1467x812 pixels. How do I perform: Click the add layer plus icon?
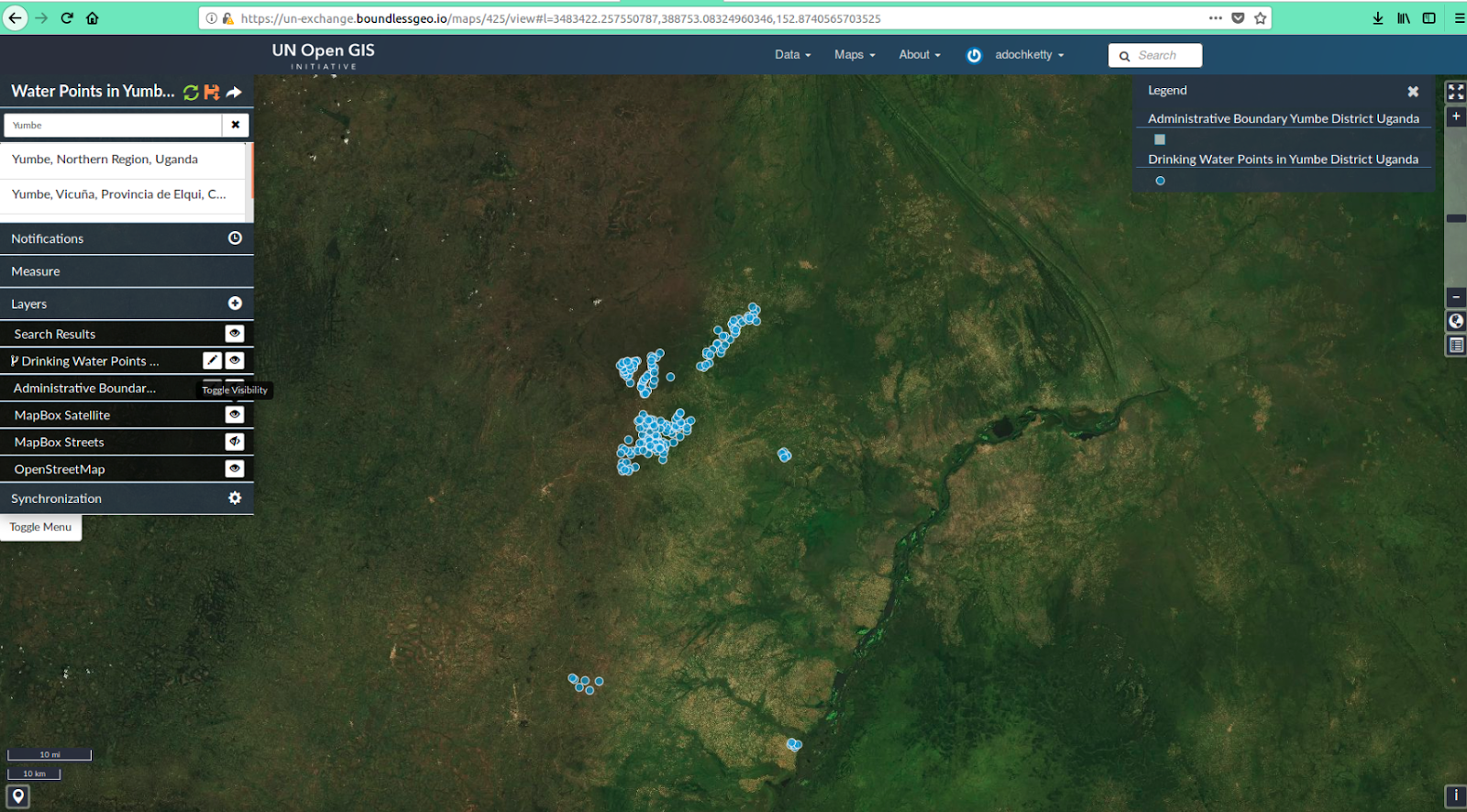point(235,303)
